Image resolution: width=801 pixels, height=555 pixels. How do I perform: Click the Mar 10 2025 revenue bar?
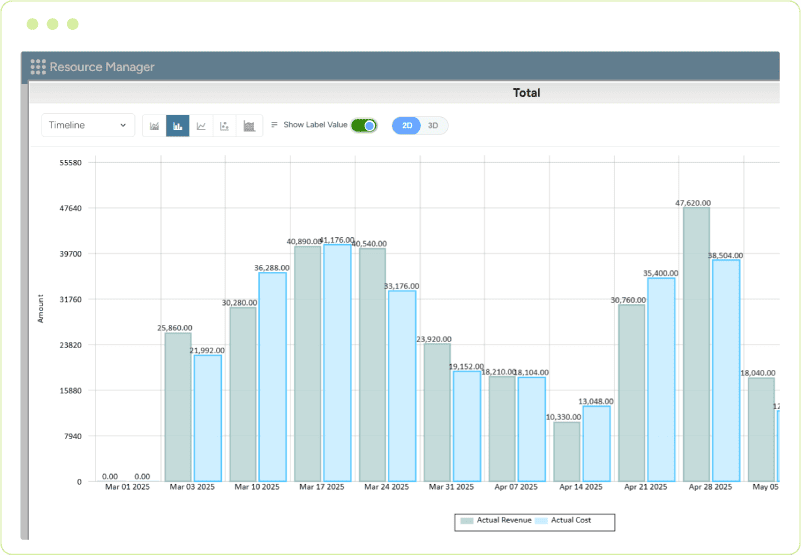pos(243,395)
